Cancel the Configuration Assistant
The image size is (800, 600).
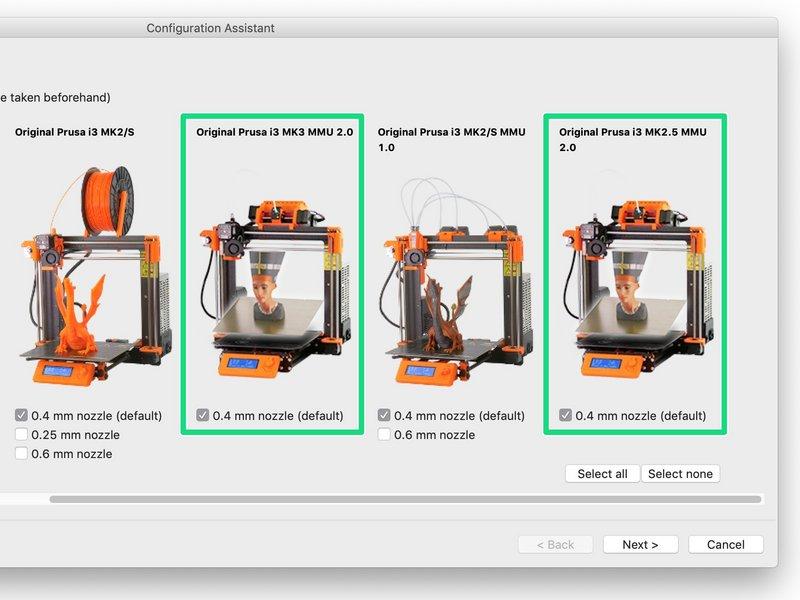pos(726,544)
